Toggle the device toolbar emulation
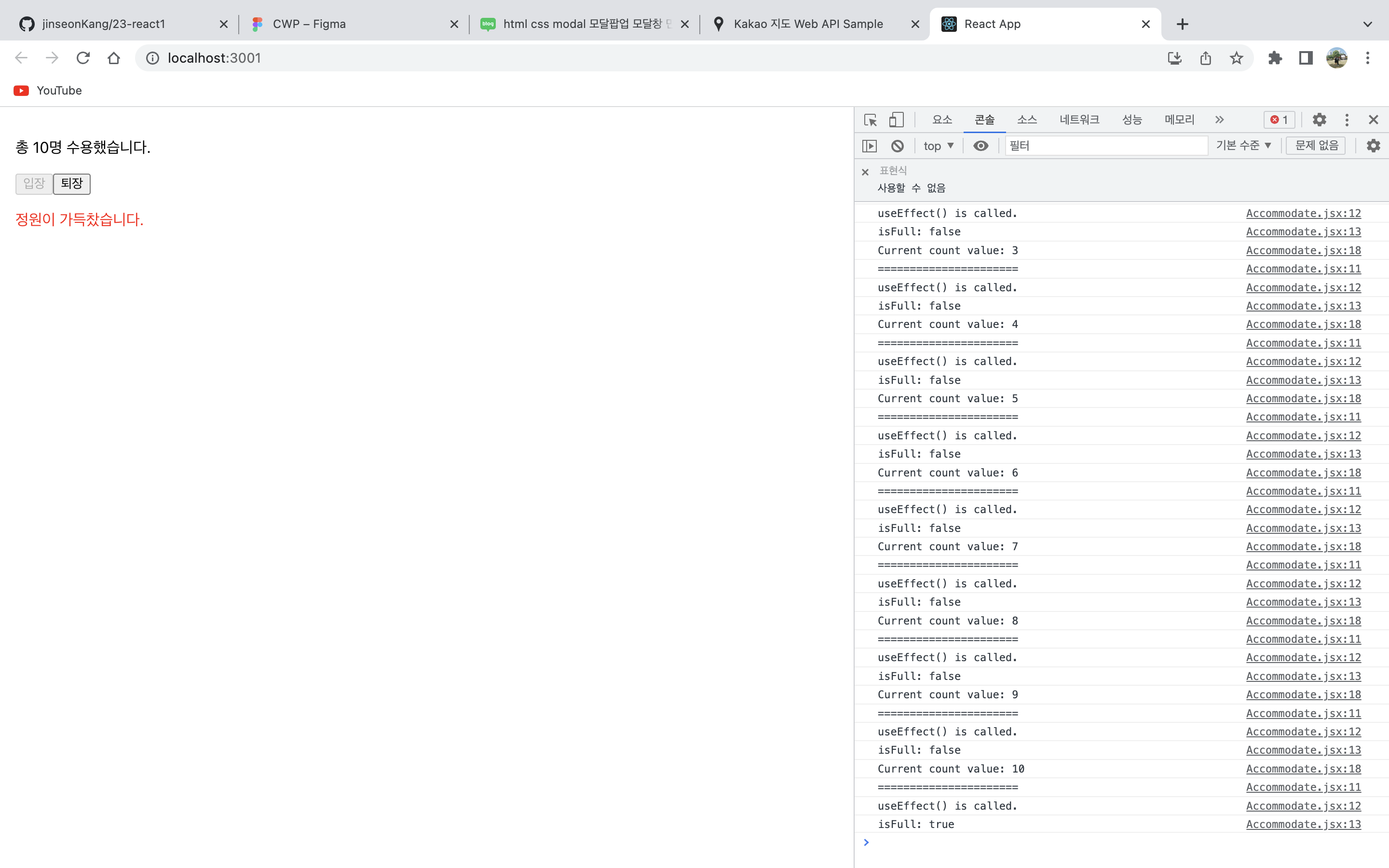This screenshot has height=868, width=1389. (x=895, y=120)
